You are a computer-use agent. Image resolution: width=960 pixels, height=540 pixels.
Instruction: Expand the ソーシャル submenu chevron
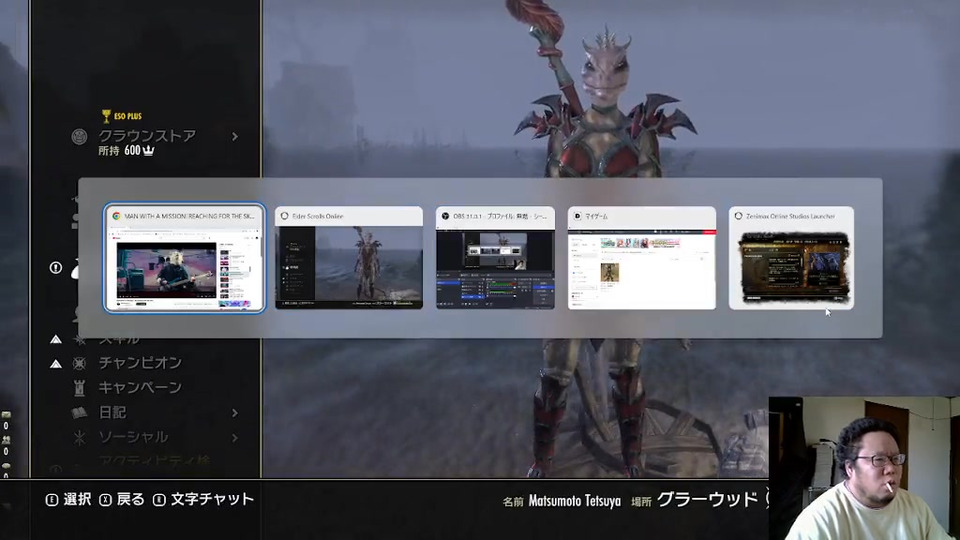[x=235, y=438]
